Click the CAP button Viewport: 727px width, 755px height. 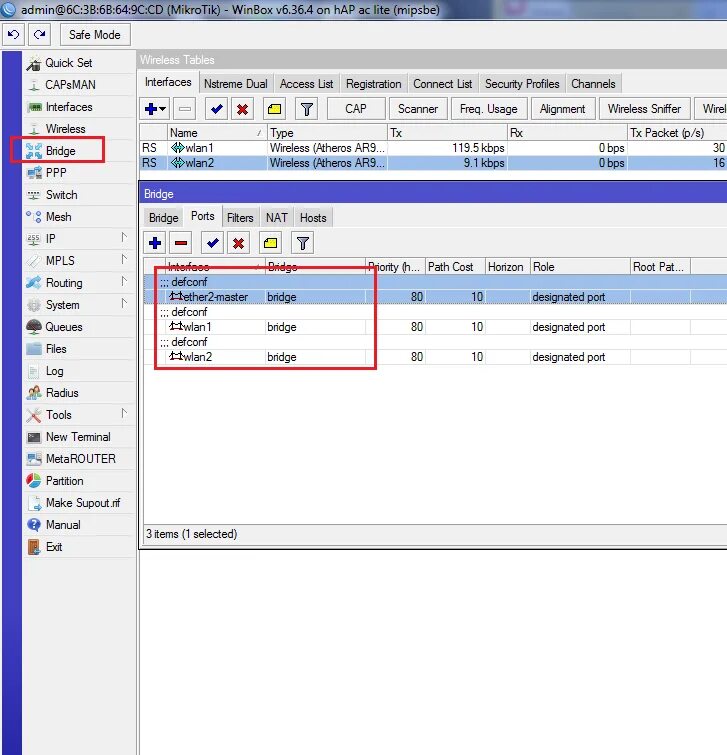356,109
